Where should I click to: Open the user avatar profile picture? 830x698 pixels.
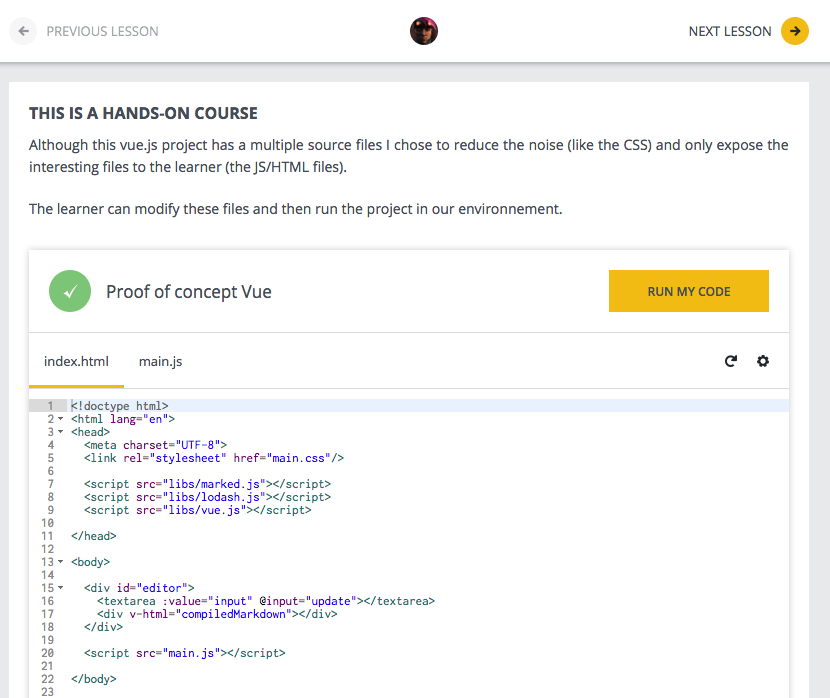[x=423, y=31]
